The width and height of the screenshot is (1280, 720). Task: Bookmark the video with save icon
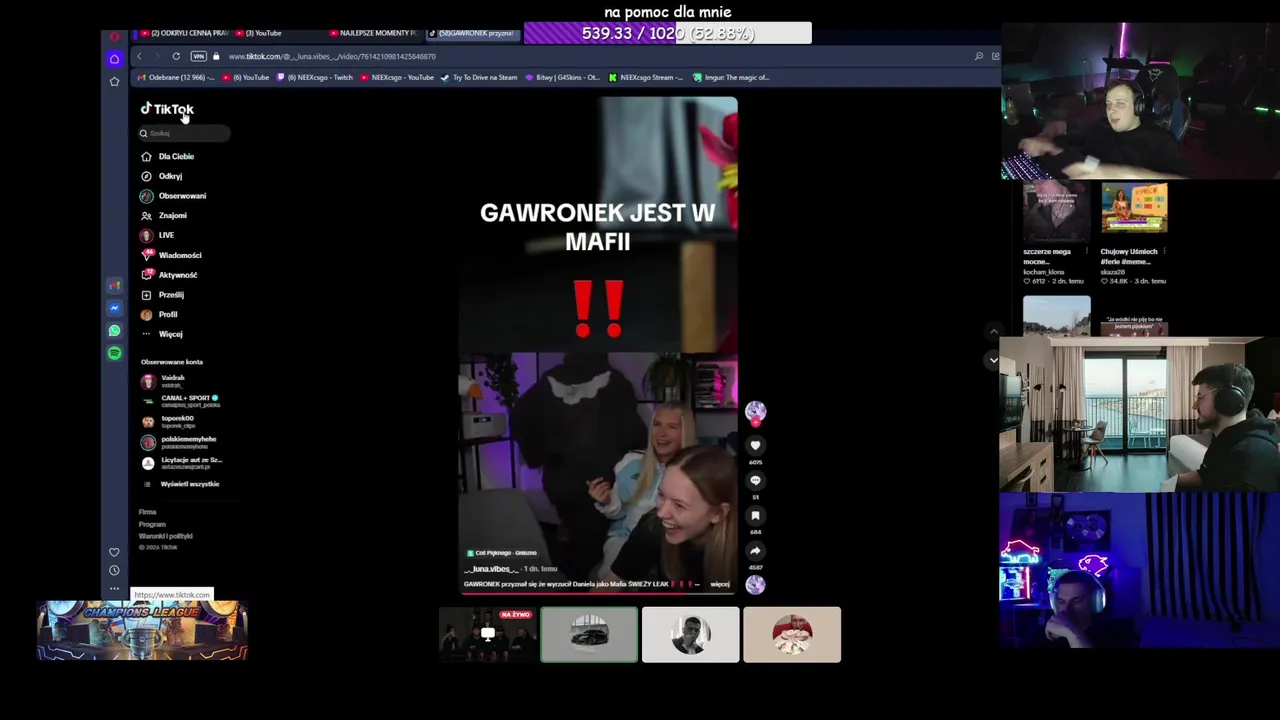755,516
